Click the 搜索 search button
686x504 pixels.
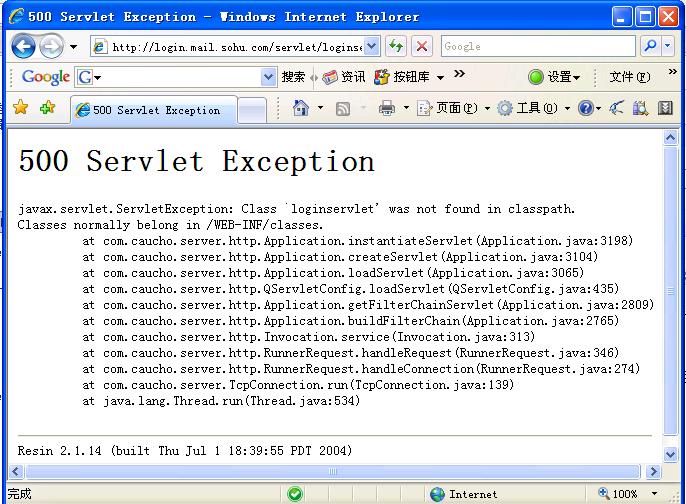point(293,77)
